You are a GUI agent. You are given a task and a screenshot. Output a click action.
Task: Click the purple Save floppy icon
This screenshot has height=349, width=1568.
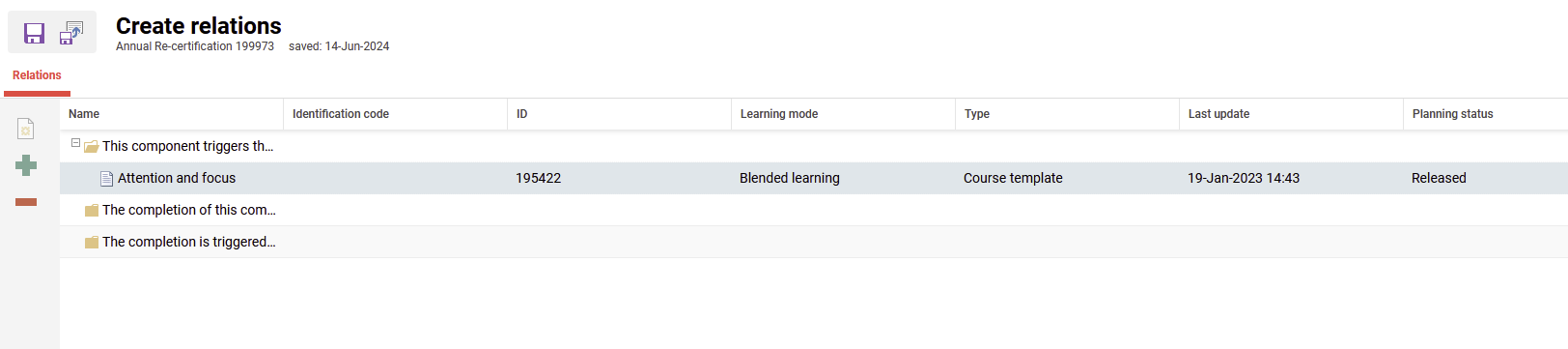coord(34,34)
